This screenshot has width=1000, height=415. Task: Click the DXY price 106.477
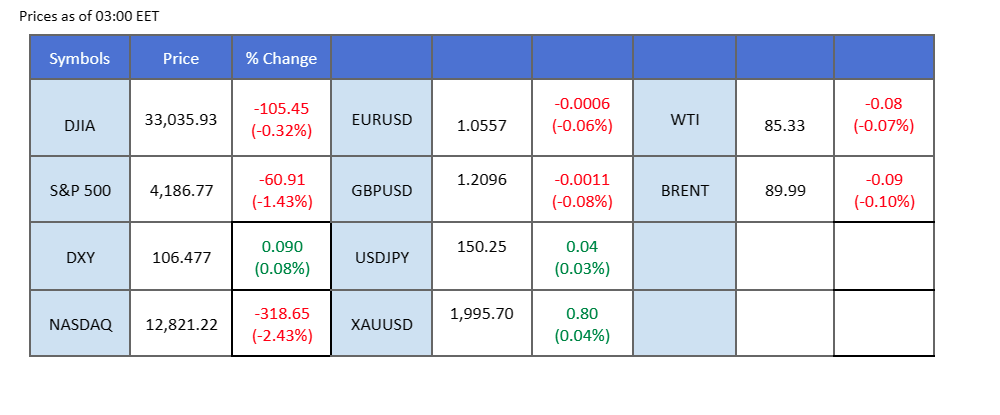(x=181, y=257)
